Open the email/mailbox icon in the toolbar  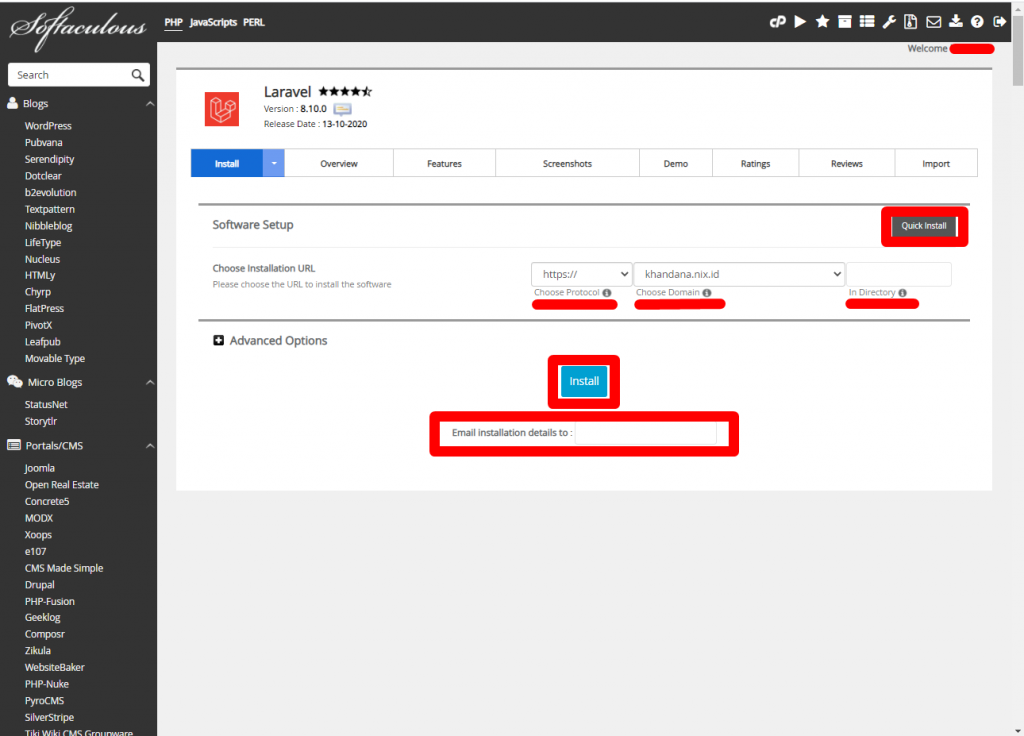[934, 21]
